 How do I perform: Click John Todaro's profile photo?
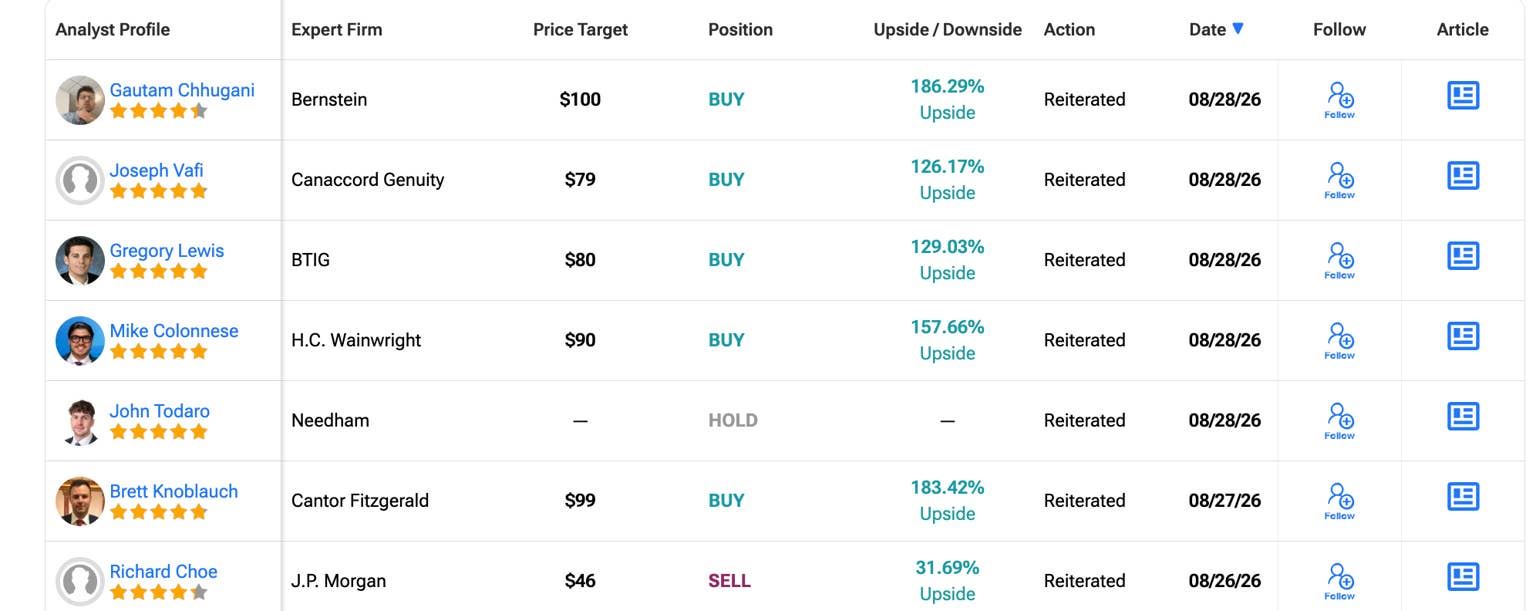pos(80,421)
